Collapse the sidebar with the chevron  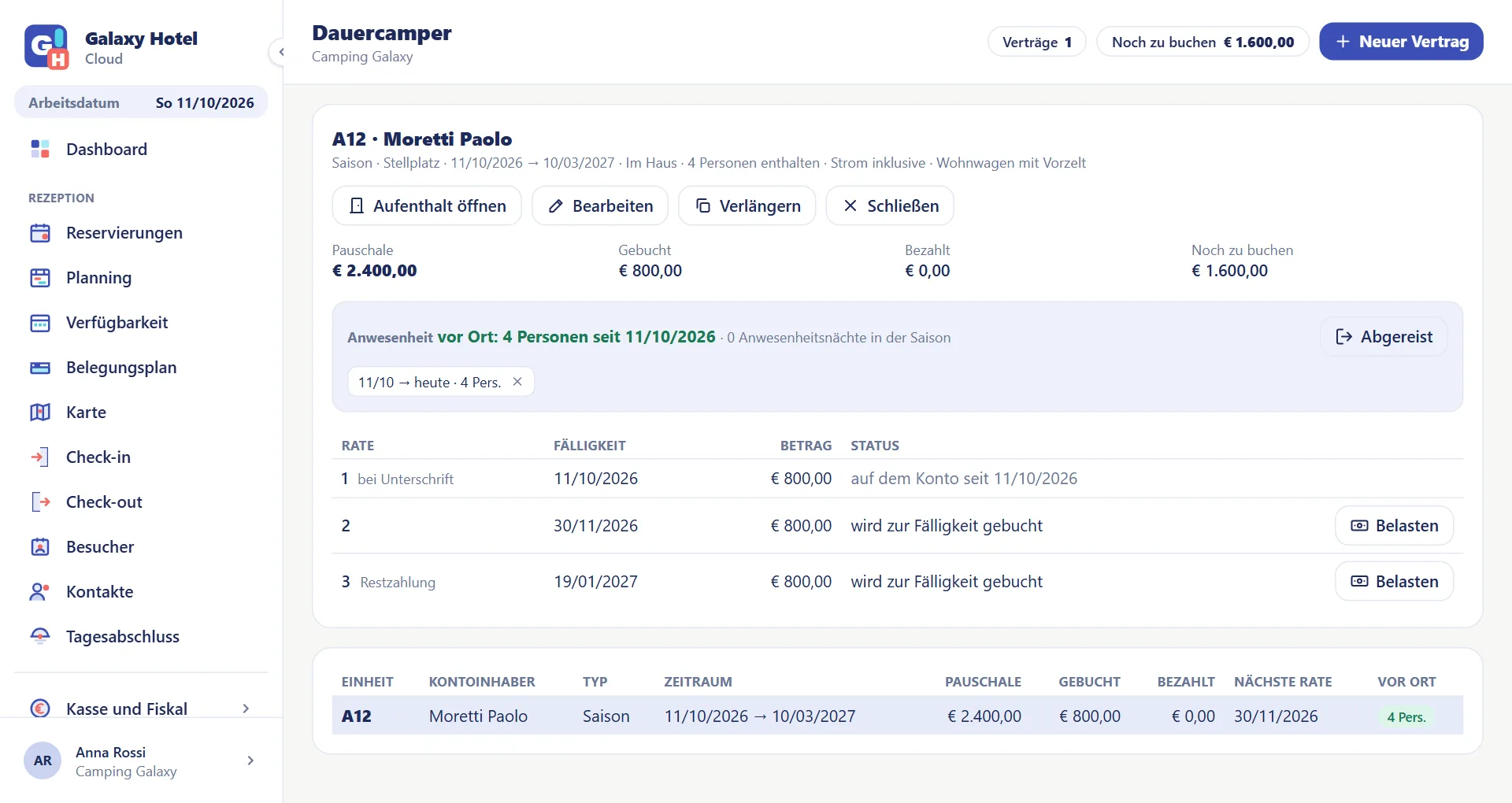(x=280, y=52)
